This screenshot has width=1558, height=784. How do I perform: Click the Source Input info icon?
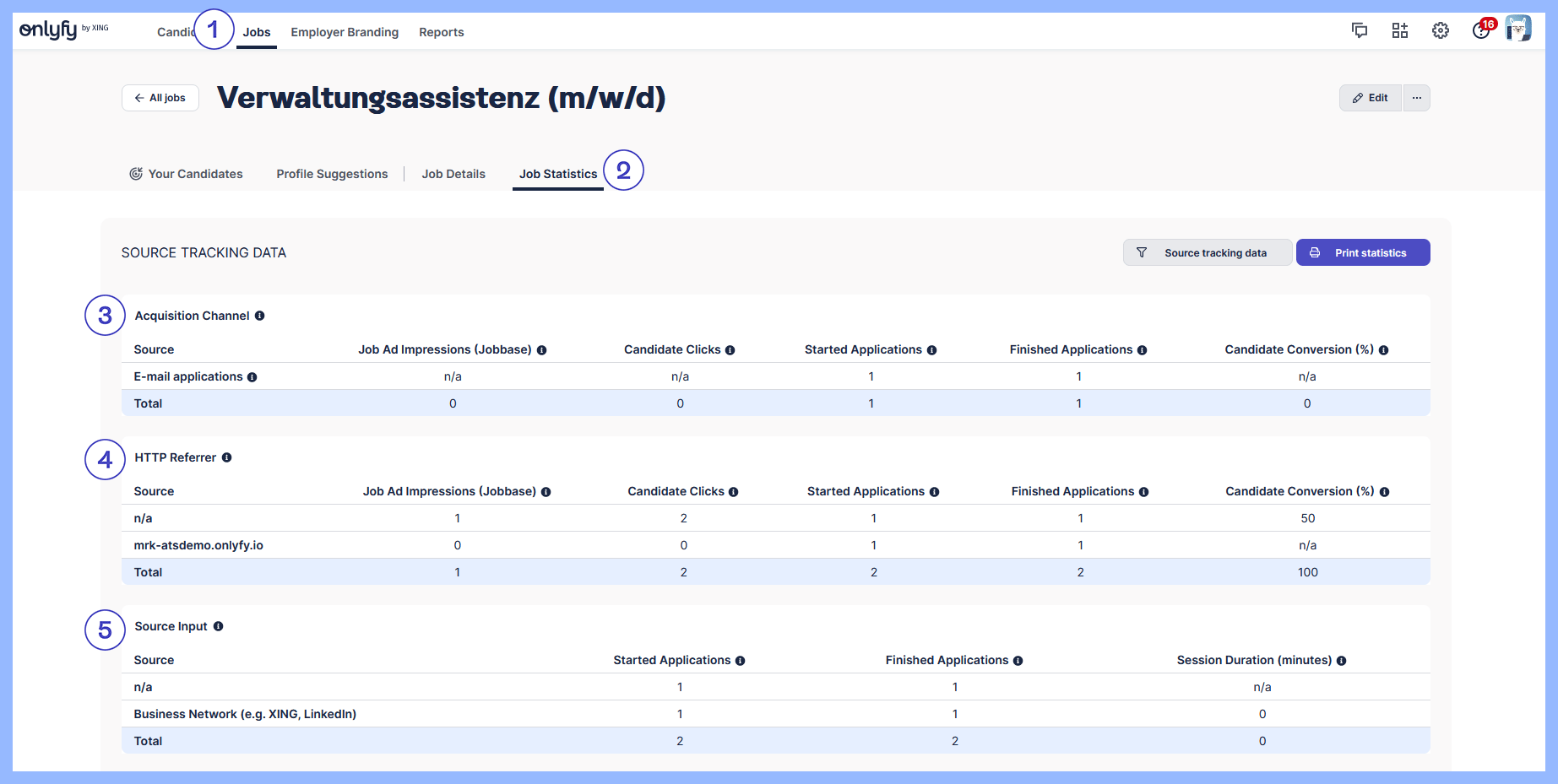[x=218, y=626]
